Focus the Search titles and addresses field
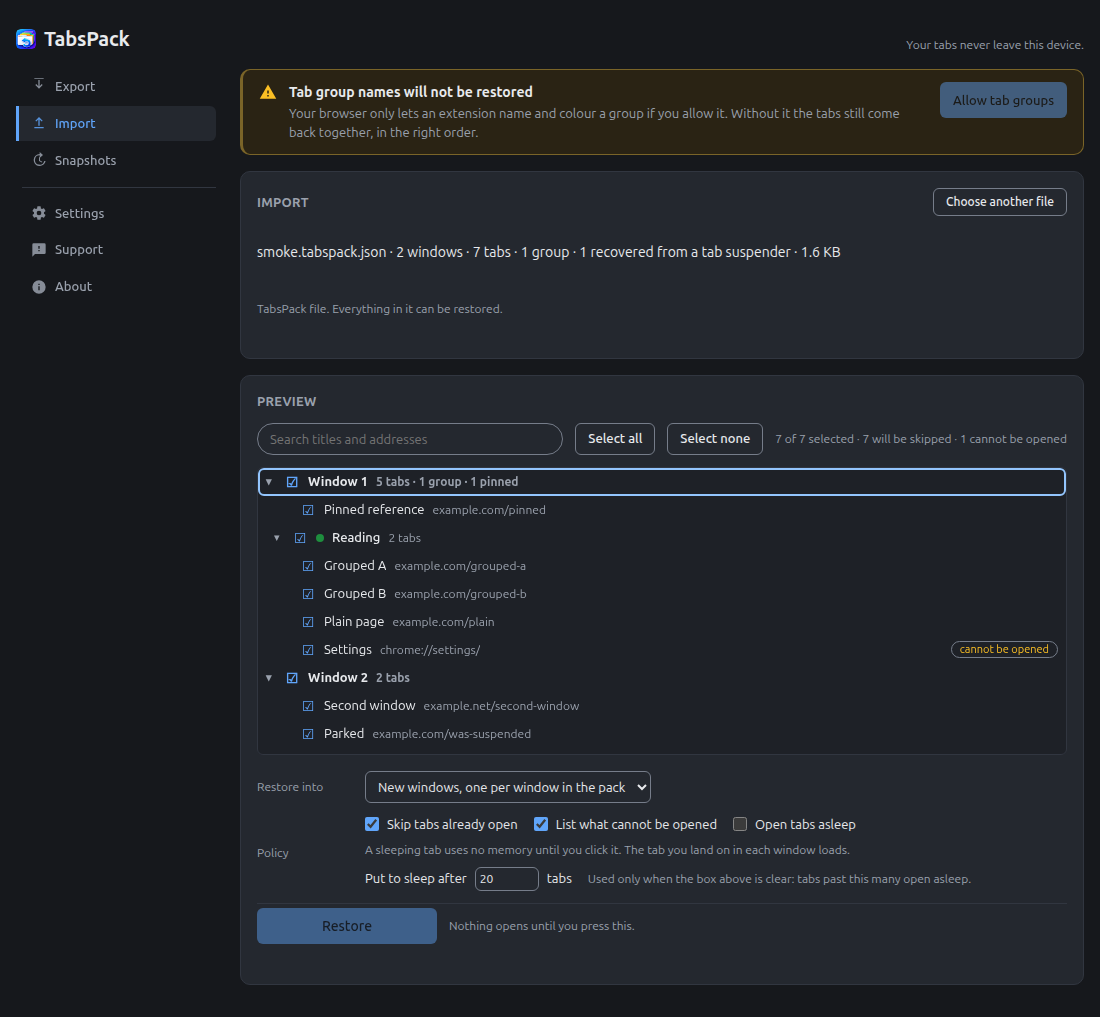 point(410,439)
